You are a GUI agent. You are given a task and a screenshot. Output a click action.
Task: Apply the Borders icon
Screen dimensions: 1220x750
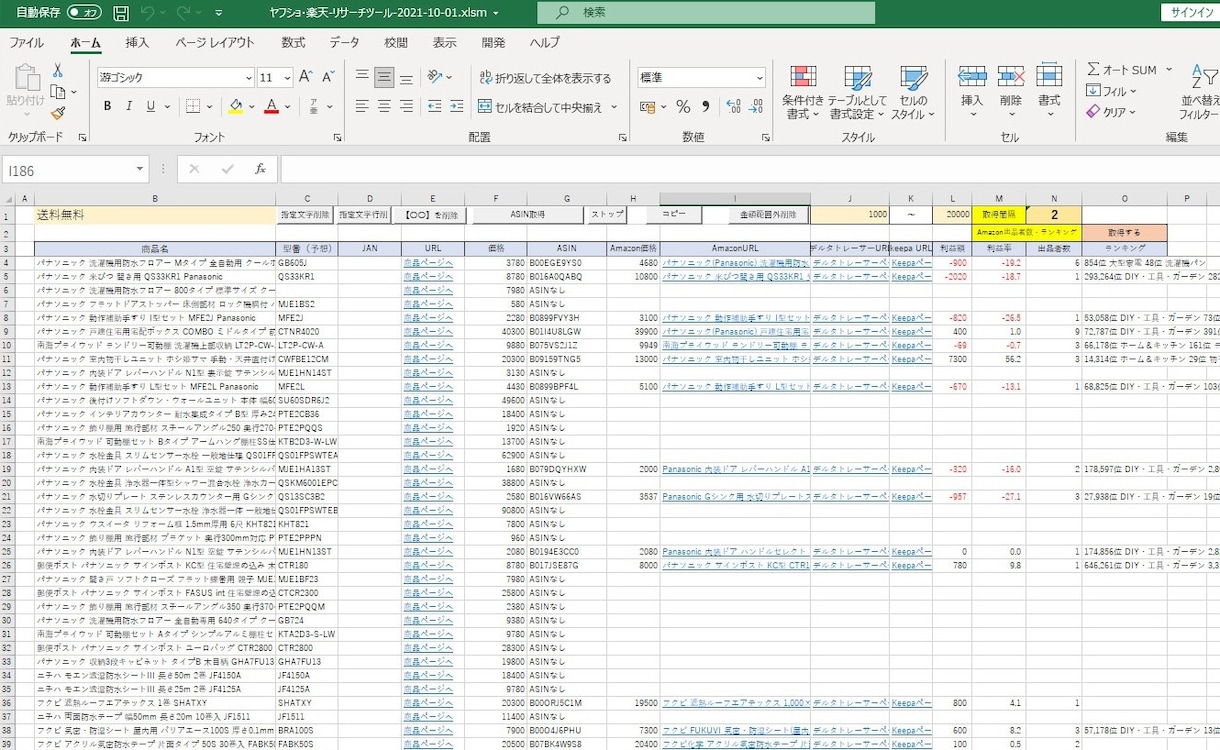coord(193,106)
